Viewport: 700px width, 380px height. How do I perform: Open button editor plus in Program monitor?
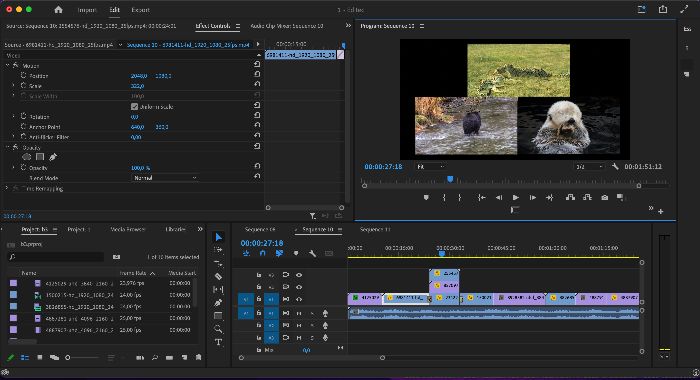[x=661, y=211]
